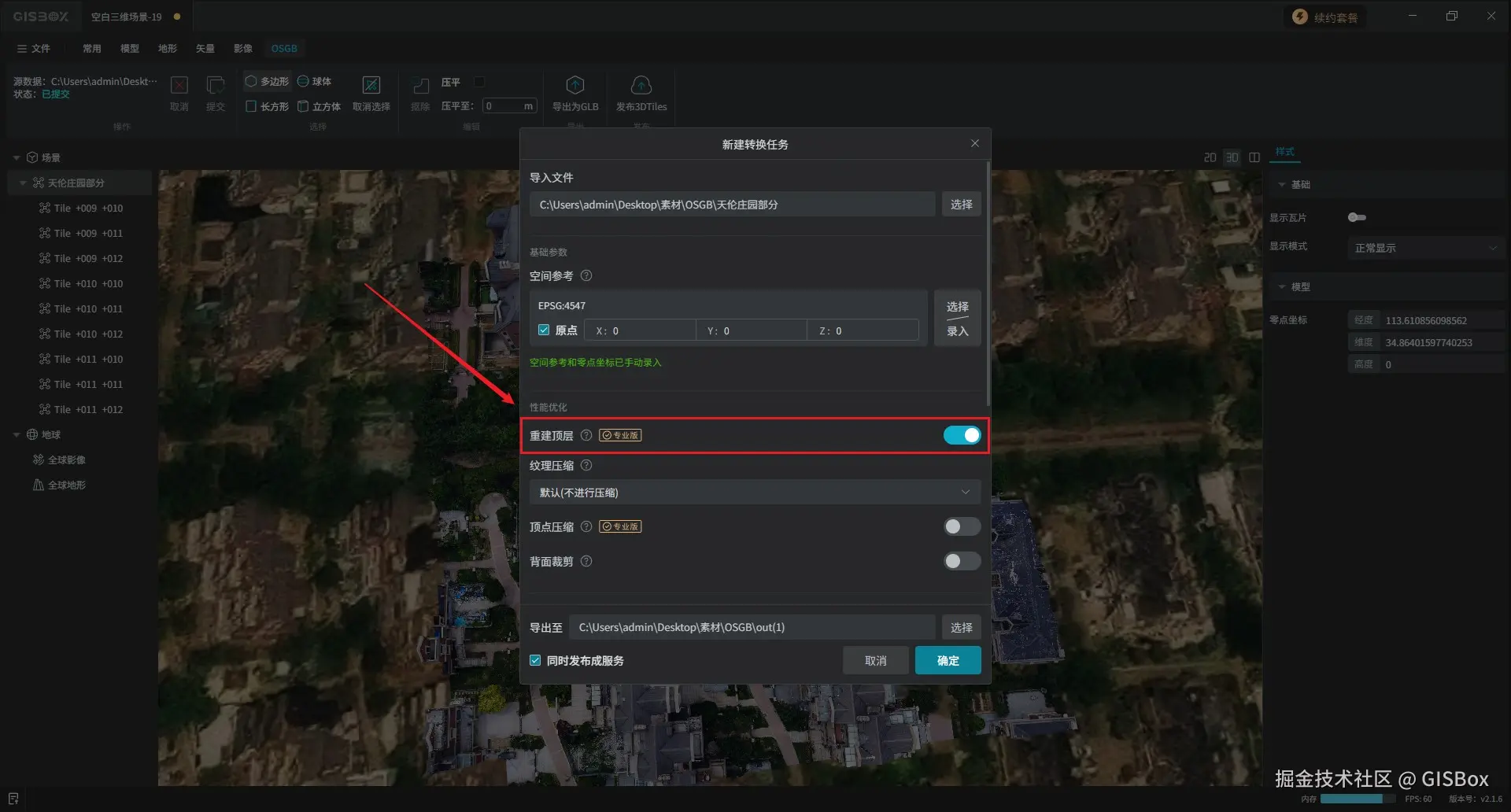Collapse the 地球 tree node
This screenshot has width=1511, height=812.
[x=17, y=435]
